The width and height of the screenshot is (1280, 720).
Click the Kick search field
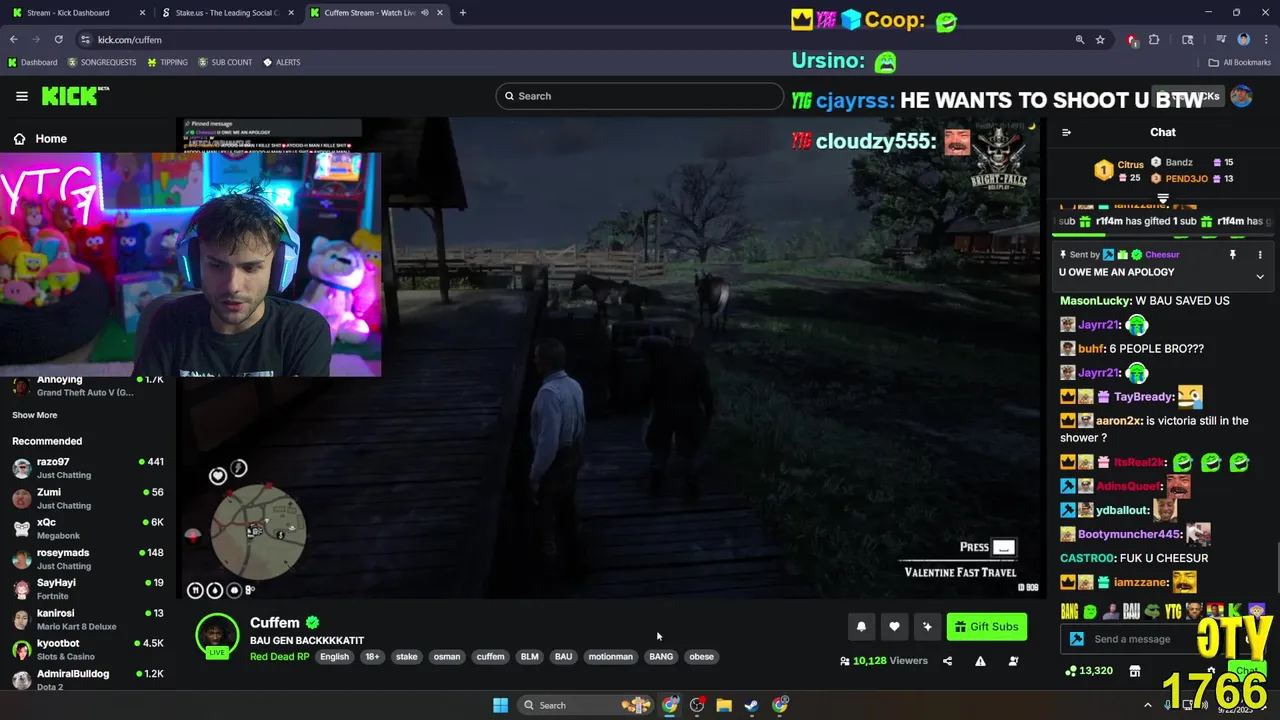pyautogui.click(x=640, y=96)
